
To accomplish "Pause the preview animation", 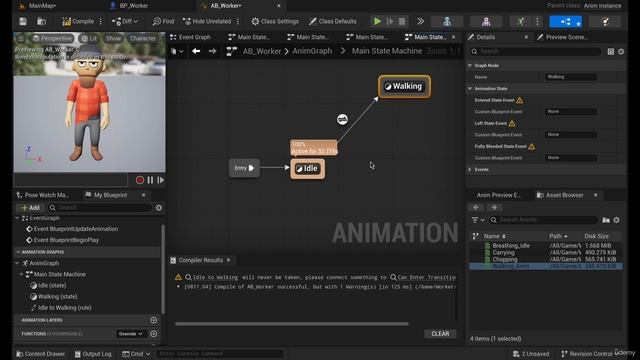I will pos(150,180).
